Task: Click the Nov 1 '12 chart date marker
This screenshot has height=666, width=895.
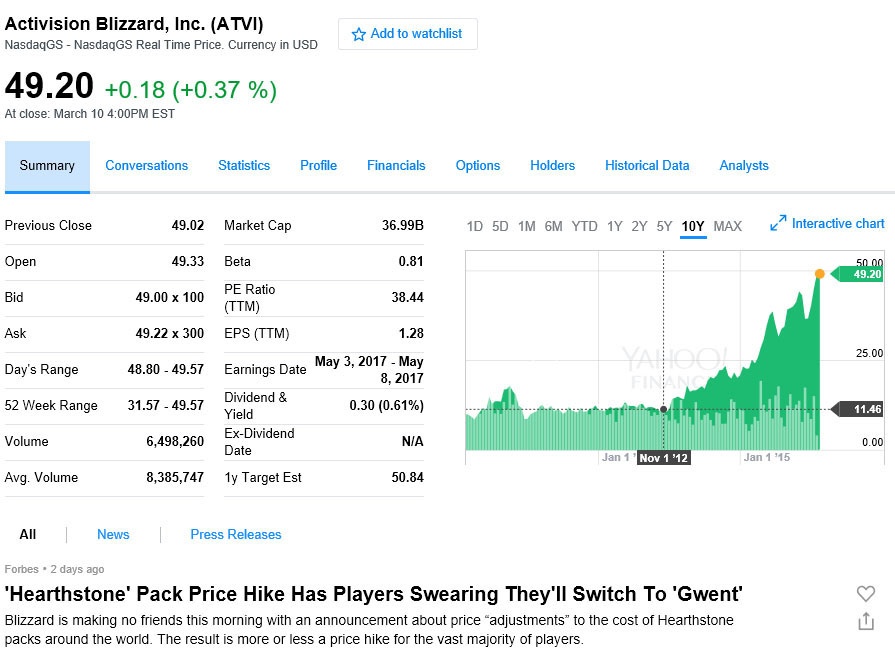Action: (x=664, y=458)
